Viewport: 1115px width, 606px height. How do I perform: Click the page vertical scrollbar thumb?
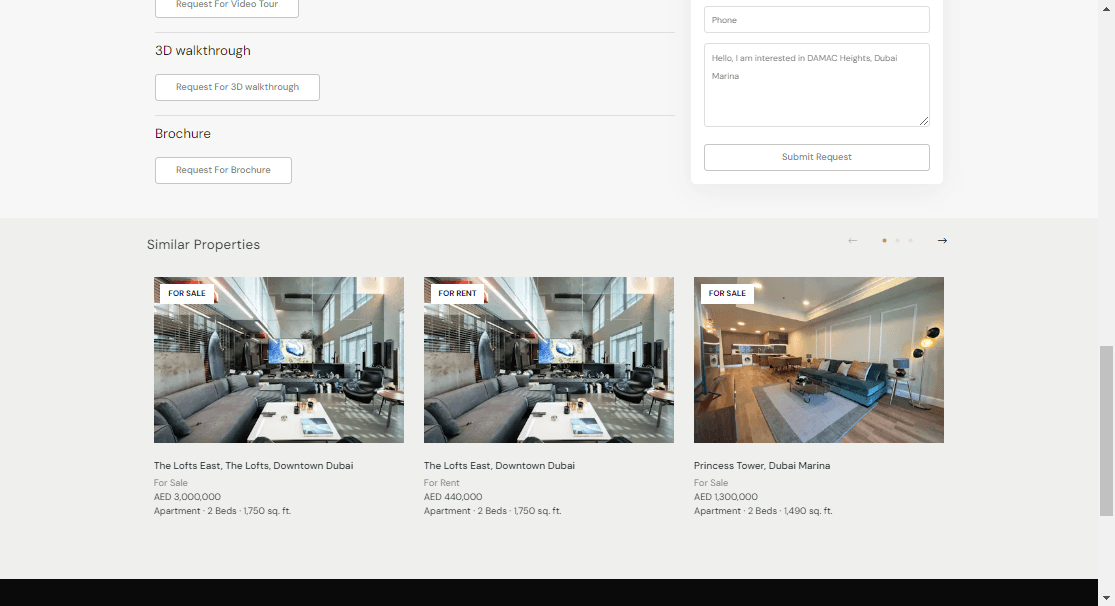tap(1106, 430)
